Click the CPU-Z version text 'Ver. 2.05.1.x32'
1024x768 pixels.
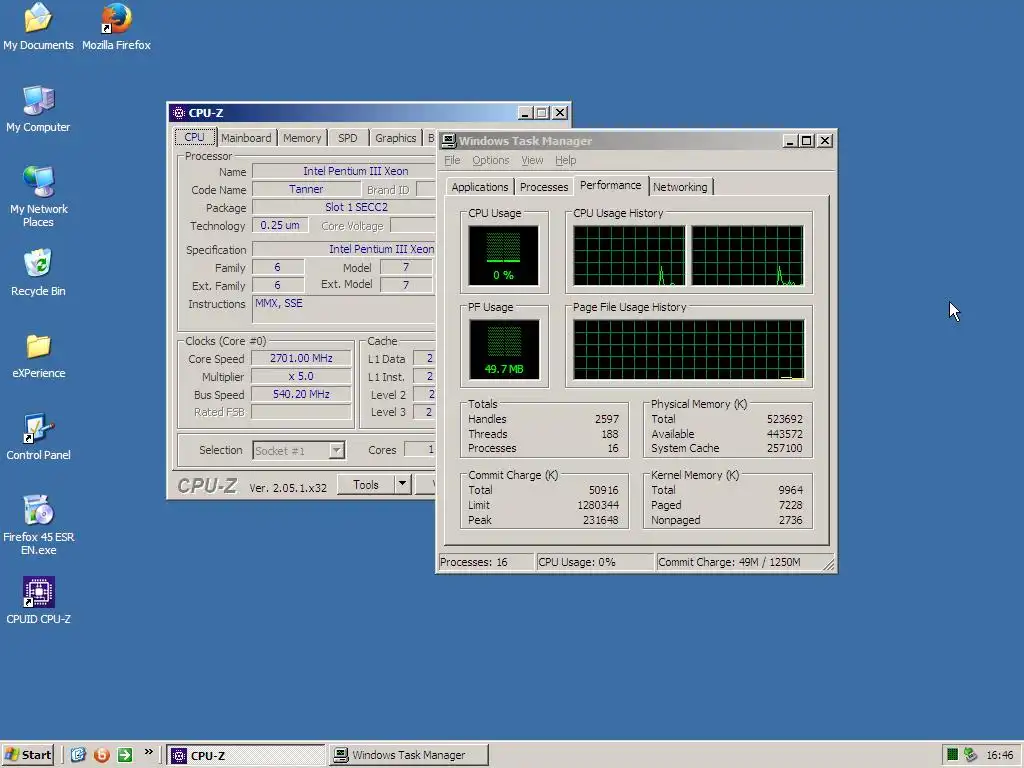[x=287, y=488]
